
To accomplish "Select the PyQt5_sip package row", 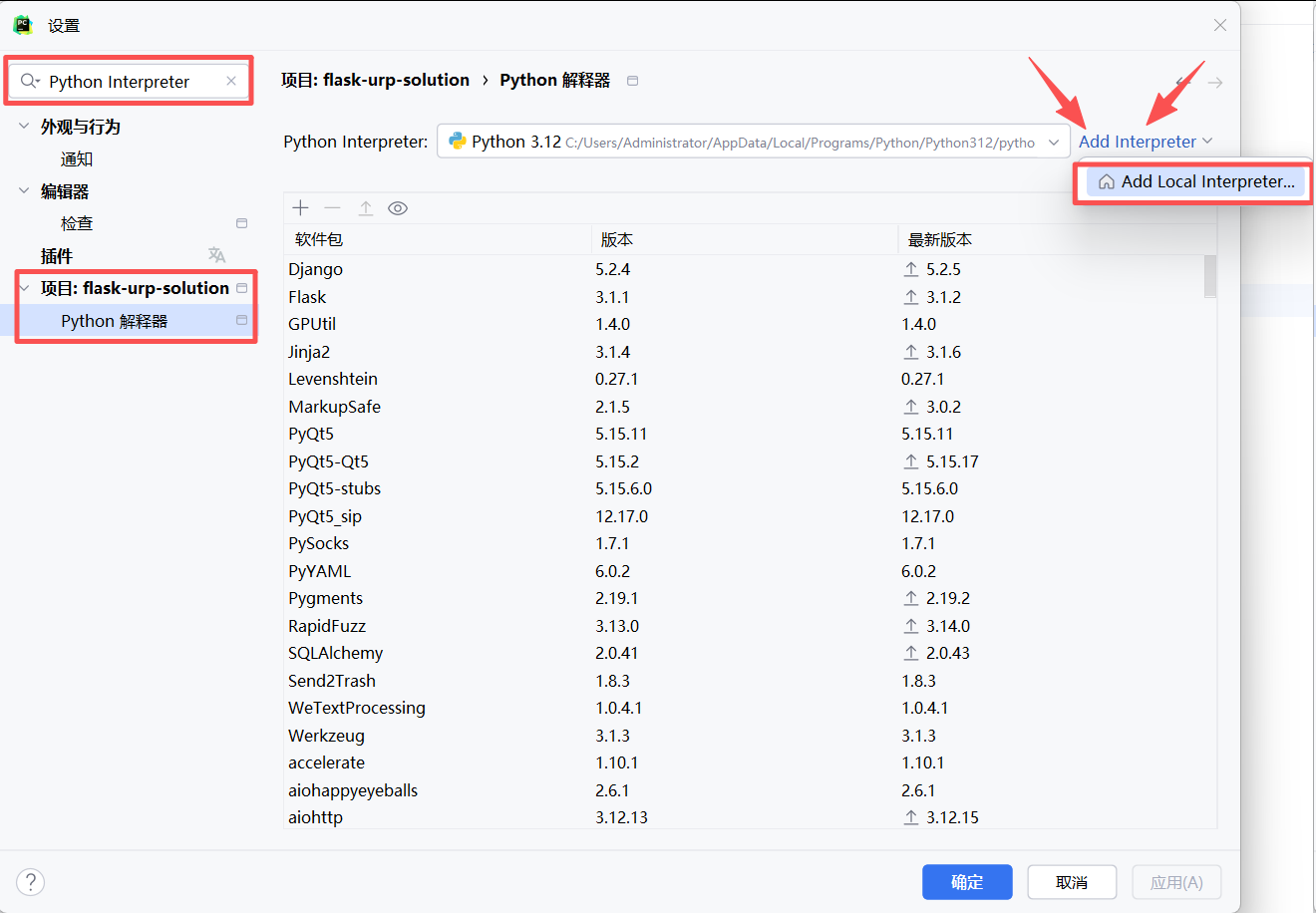I will click(x=744, y=516).
